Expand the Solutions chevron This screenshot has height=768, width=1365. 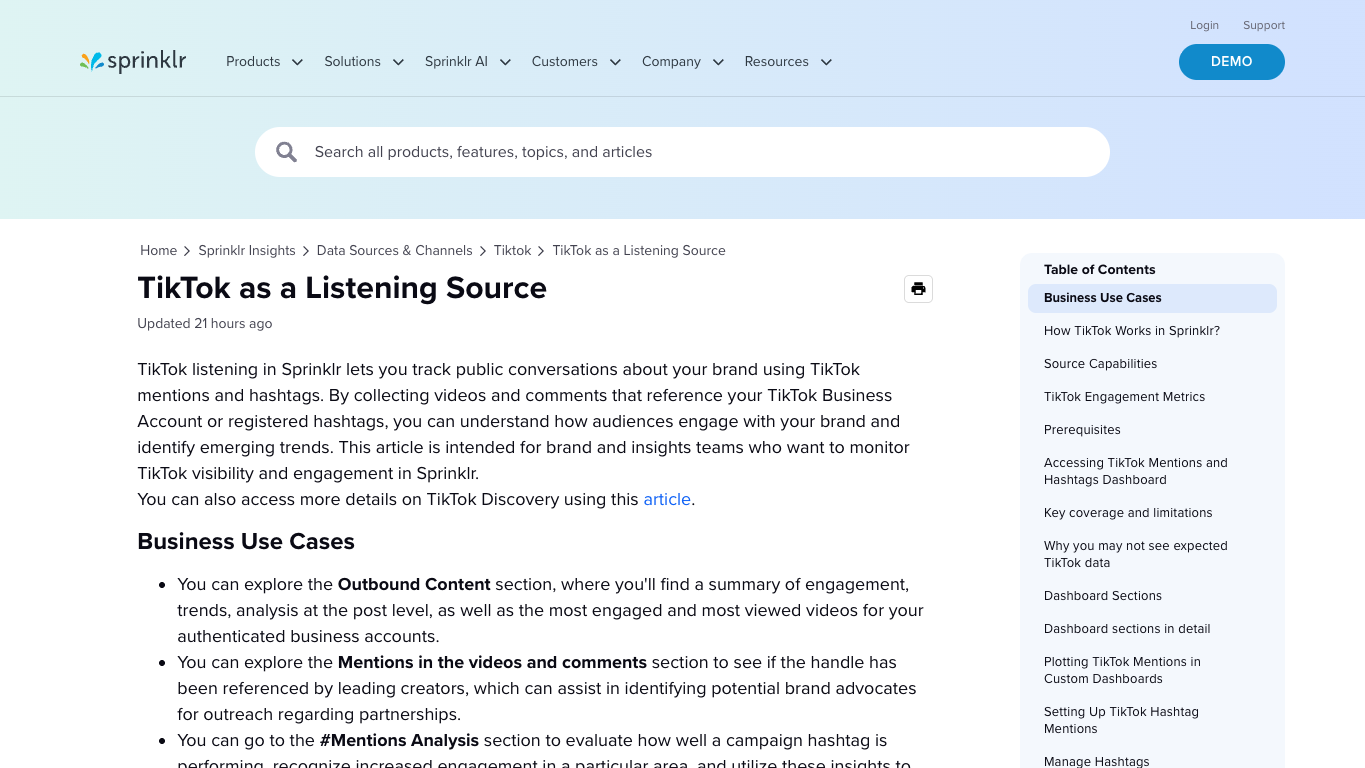(x=398, y=62)
